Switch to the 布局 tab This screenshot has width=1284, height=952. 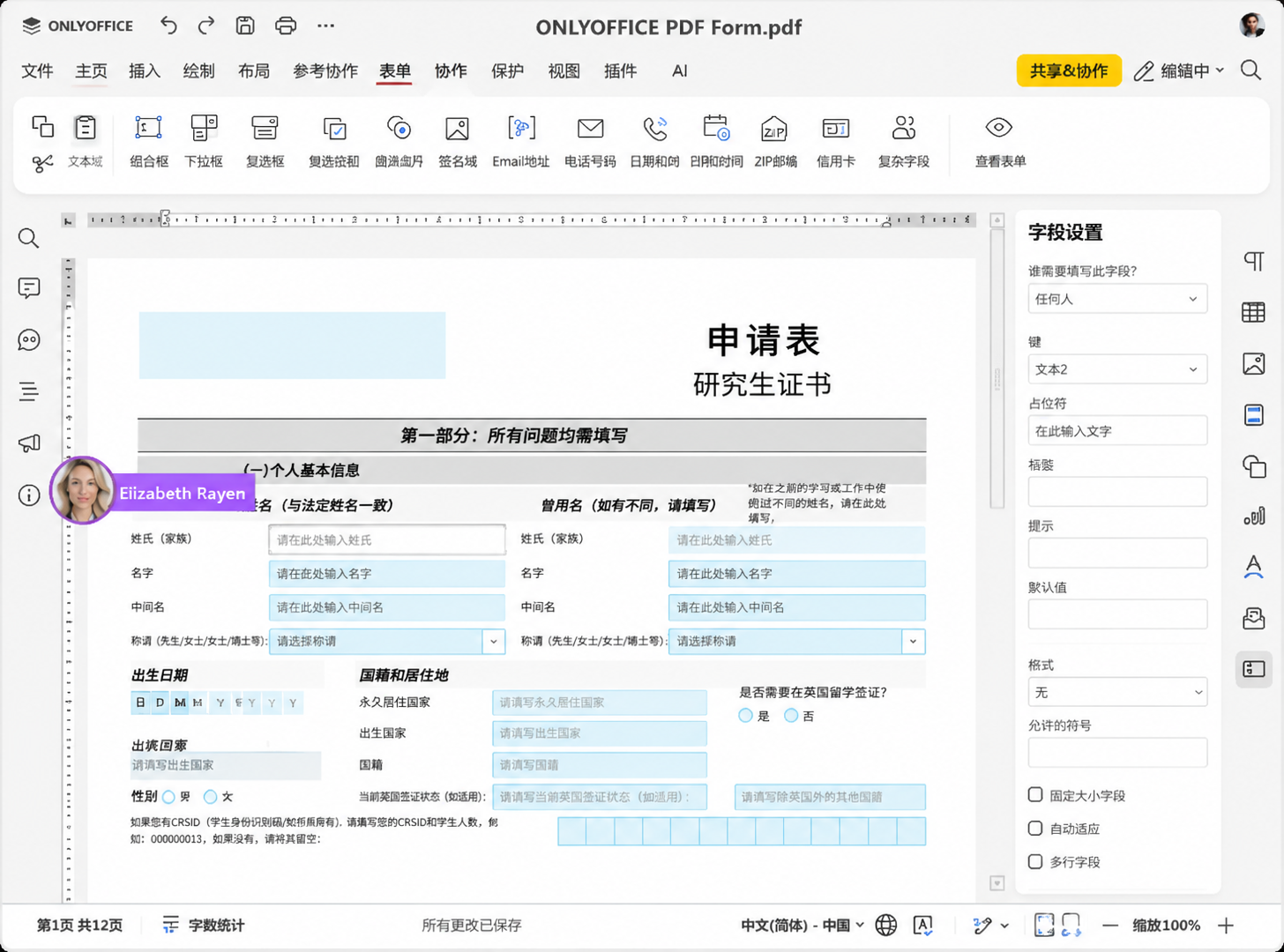(254, 71)
